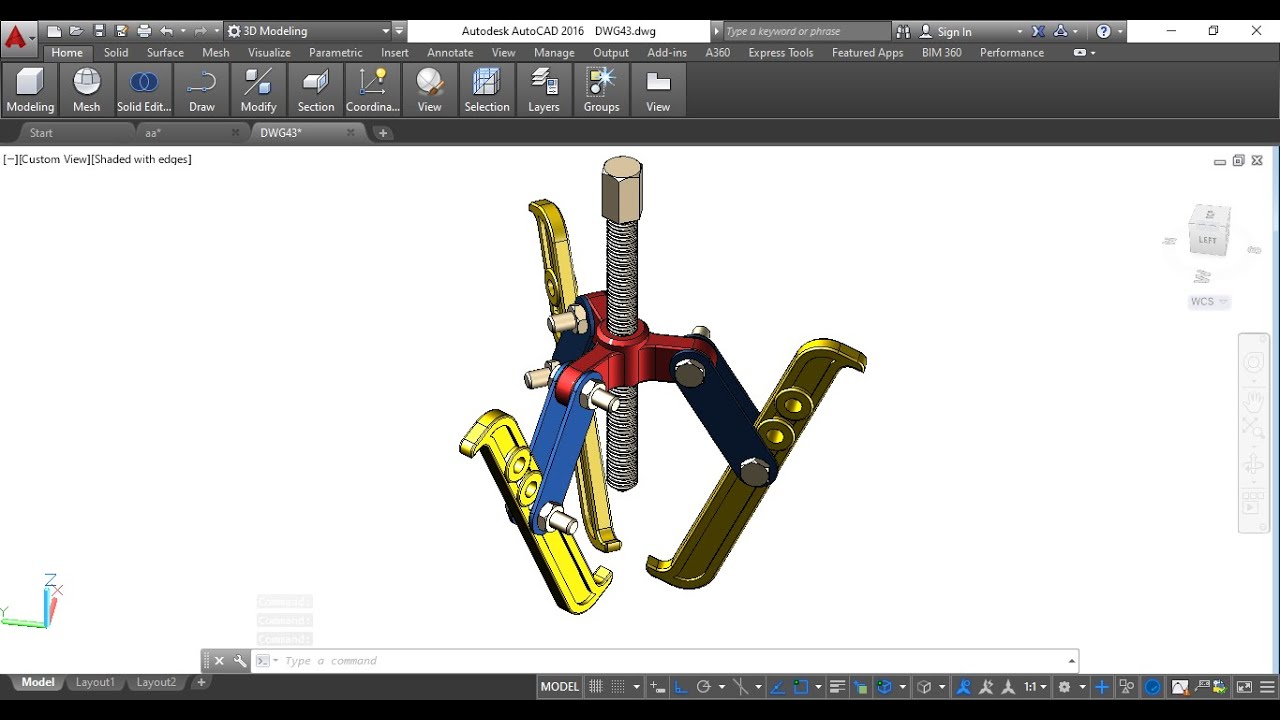Toggle snap mode in status bar
Screen dimensions: 1280x720
618,687
